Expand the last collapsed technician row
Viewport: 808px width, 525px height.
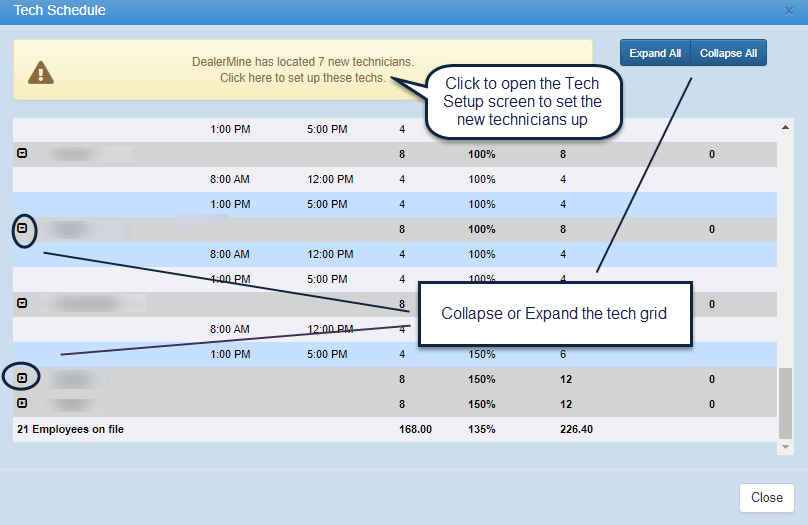pyautogui.click(x=22, y=404)
